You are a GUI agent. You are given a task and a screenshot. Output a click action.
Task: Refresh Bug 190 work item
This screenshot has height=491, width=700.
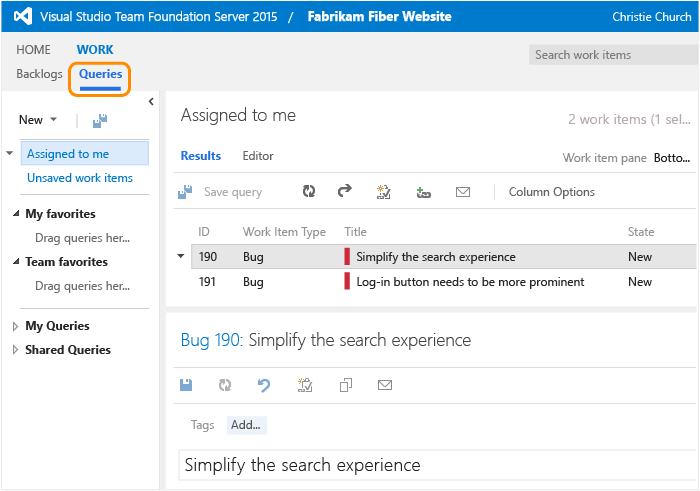pos(225,385)
